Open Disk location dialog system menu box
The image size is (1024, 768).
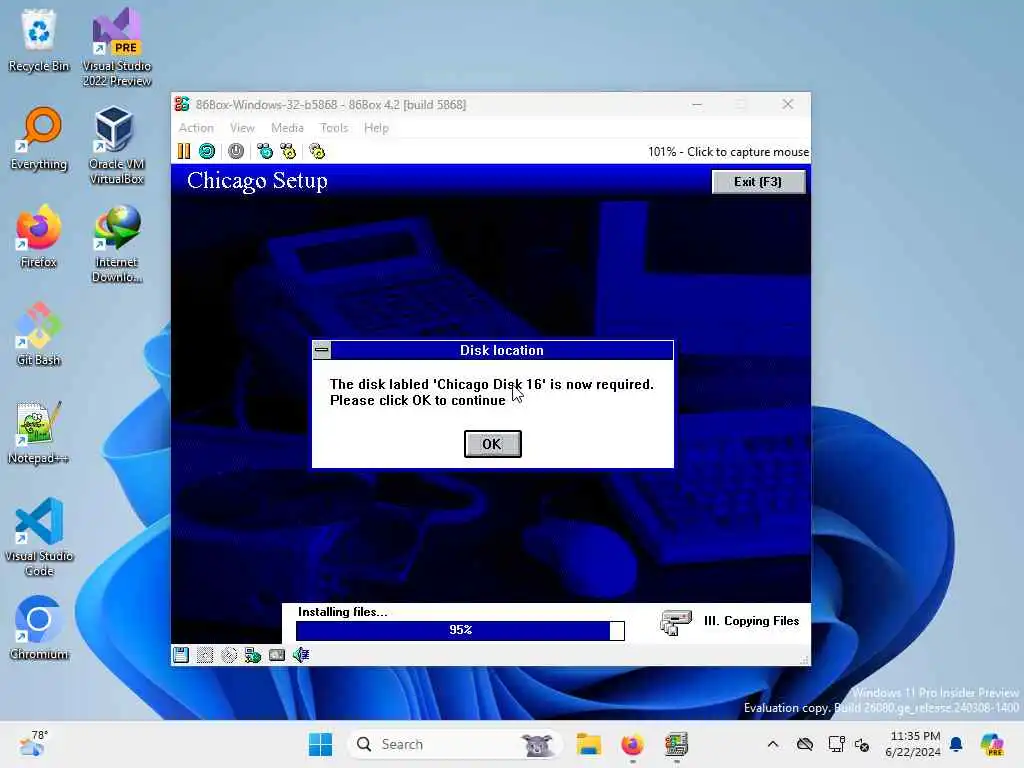[x=322, y=350]
